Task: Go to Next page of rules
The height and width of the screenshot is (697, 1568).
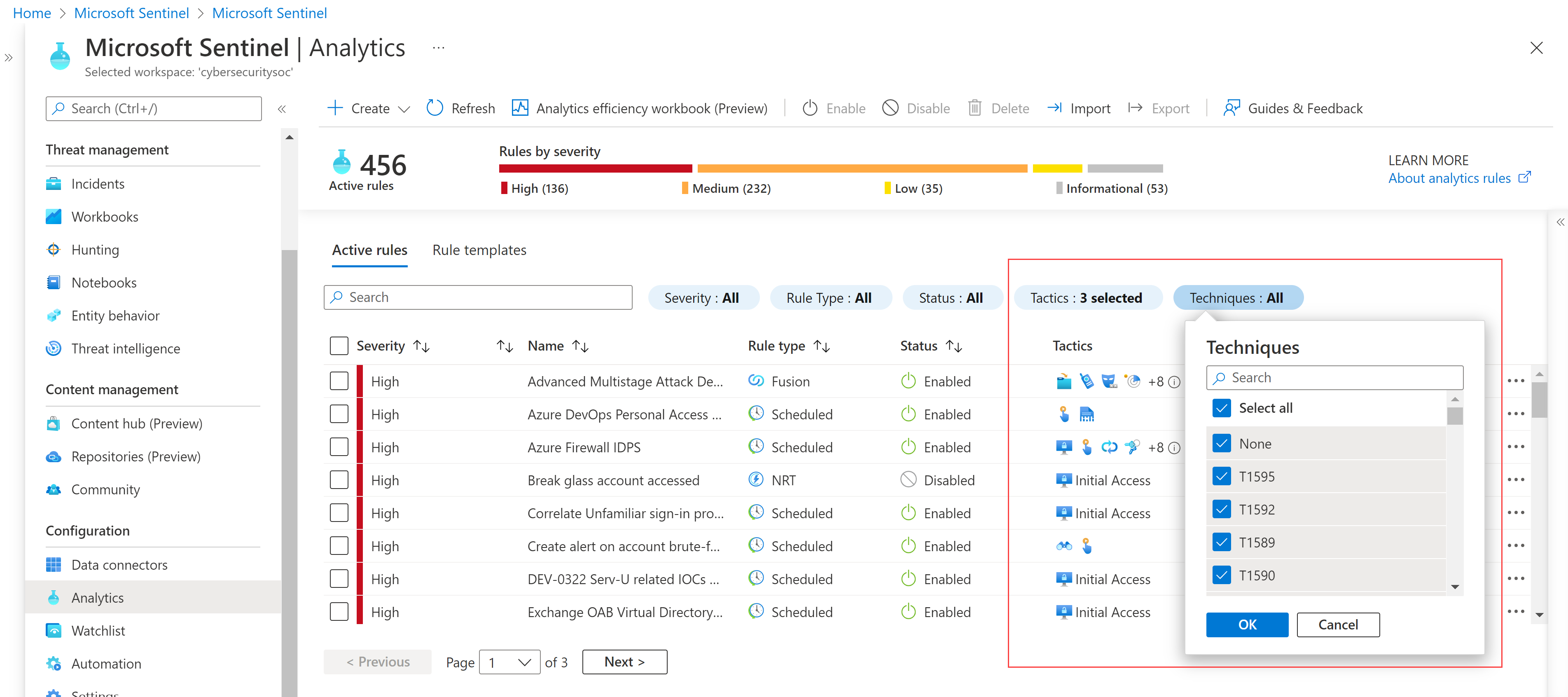Action: click(x=624, y=662)
